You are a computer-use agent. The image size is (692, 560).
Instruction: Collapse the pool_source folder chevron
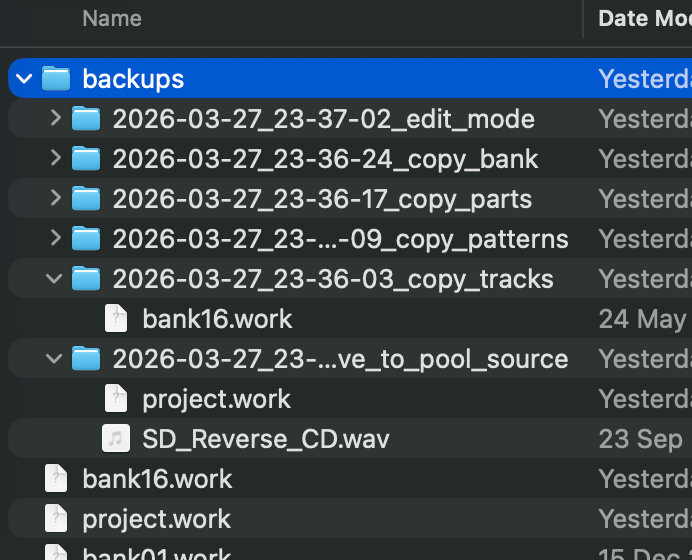point(55,359)
